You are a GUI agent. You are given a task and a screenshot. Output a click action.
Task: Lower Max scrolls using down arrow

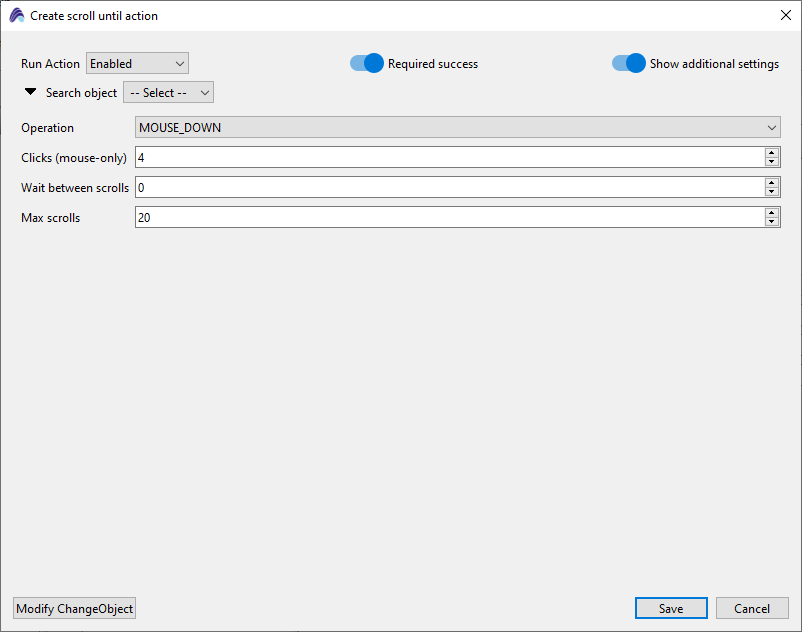[771, 222]
